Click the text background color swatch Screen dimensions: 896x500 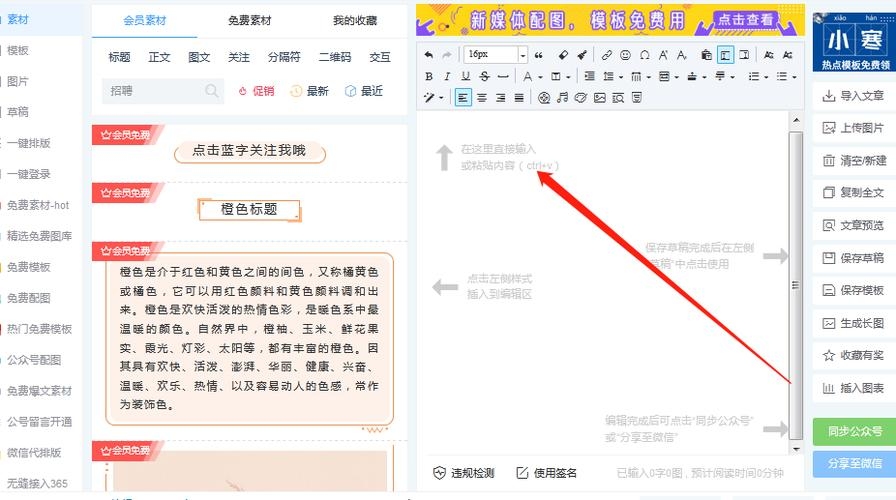click(x=555, y=76)
